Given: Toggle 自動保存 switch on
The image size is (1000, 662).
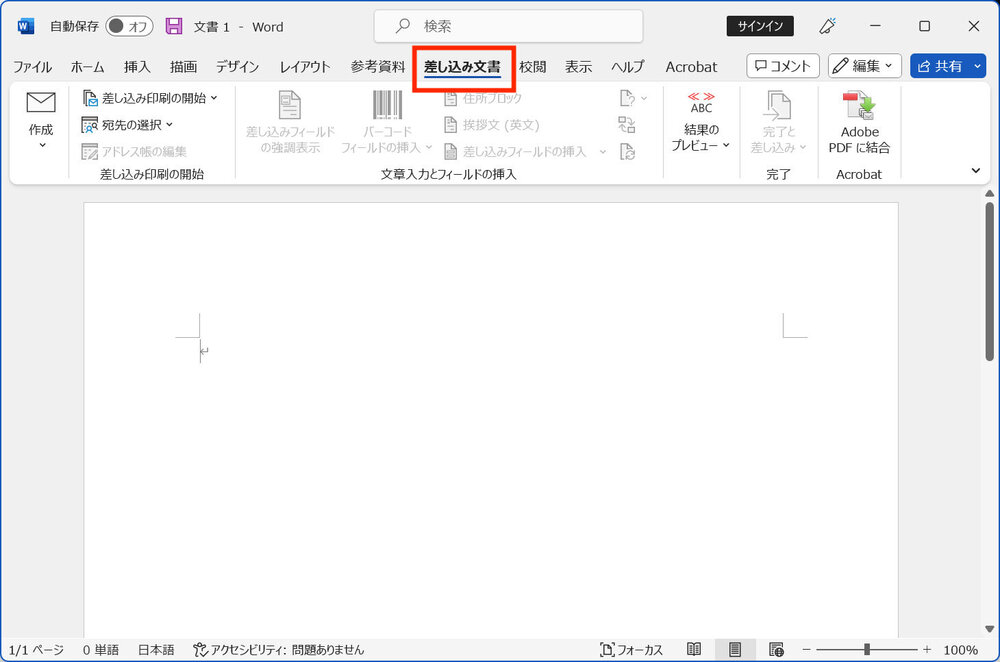Looking at the screenshot, I should [x=129, y=27].
